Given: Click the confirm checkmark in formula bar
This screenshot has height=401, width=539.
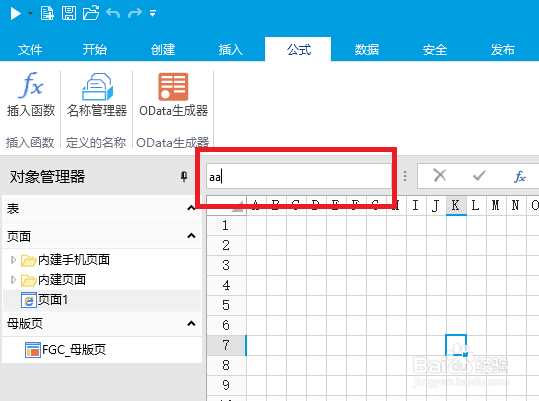Looking at the screenshot, I should [479, 176].
